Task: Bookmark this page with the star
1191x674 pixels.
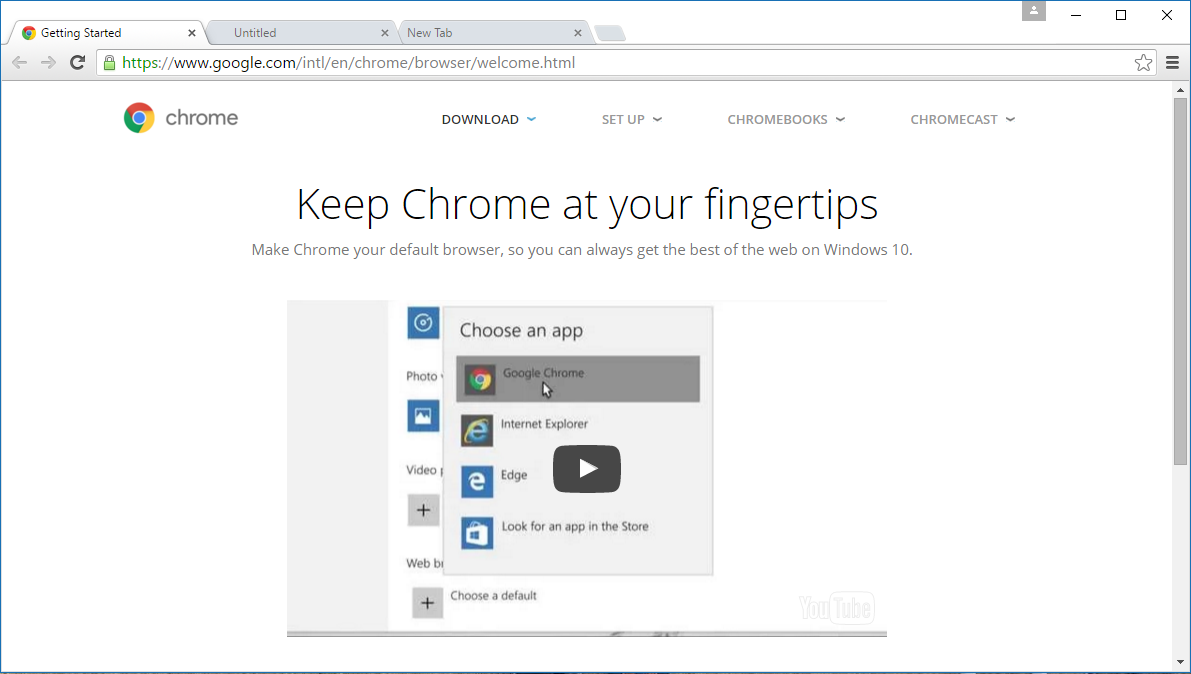Action: [1143, 63]
